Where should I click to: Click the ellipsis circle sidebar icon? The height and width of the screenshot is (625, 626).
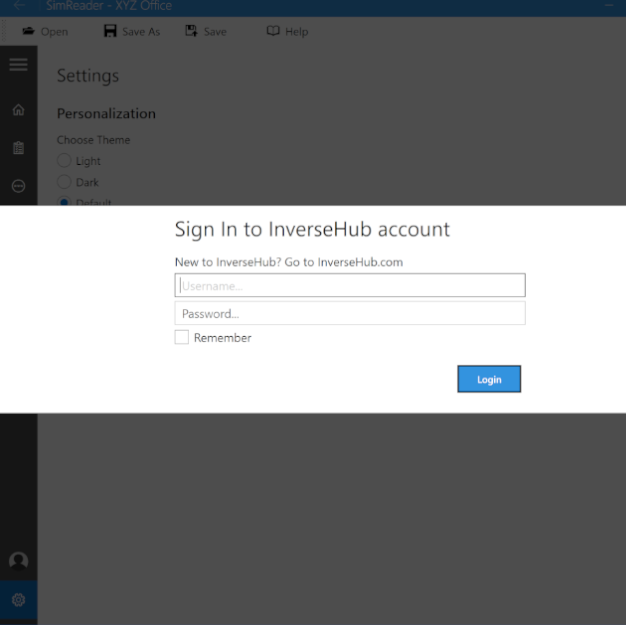pos(18,186)
